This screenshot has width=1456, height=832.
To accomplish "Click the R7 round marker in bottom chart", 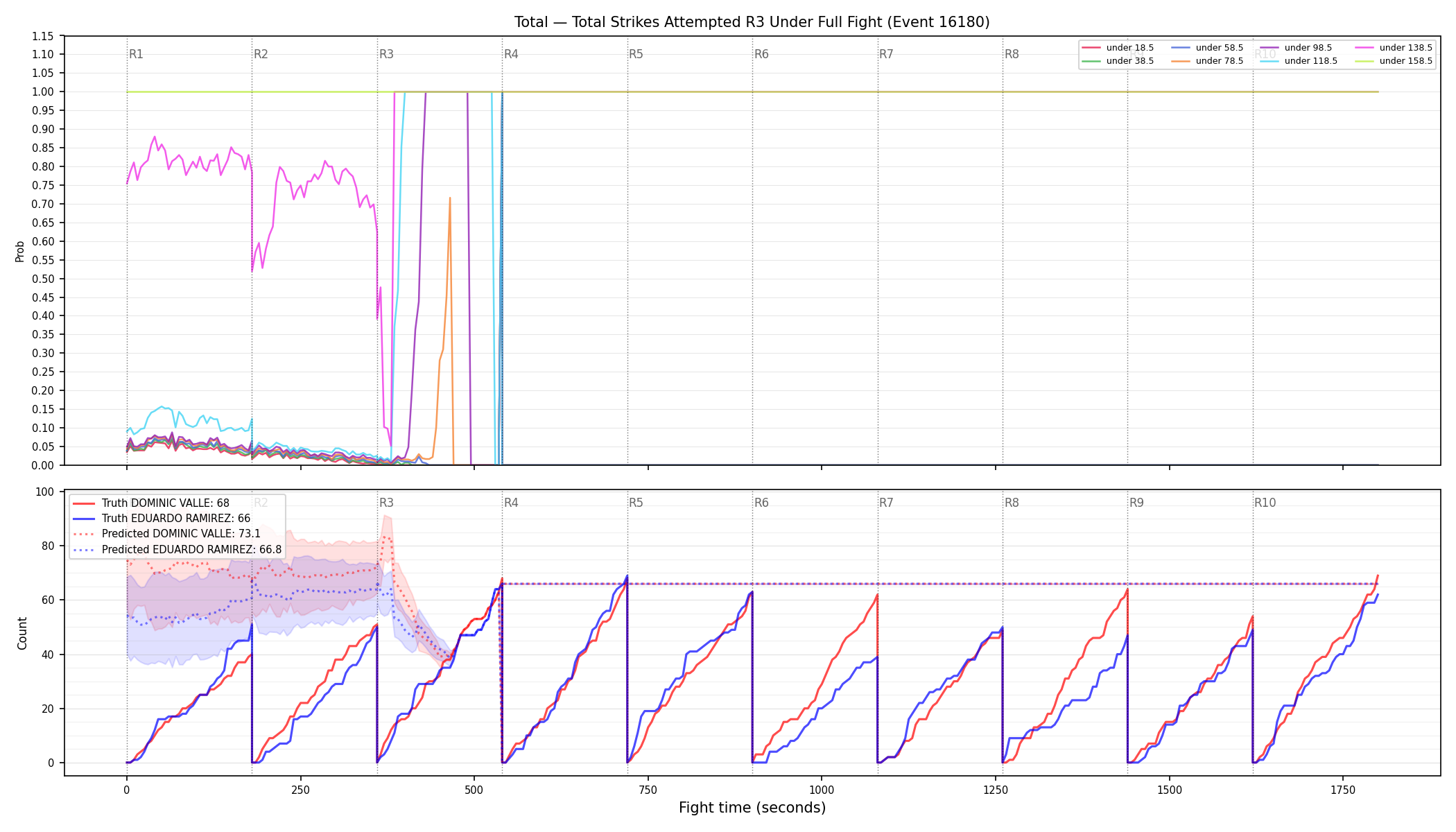I will click(886, 503).
